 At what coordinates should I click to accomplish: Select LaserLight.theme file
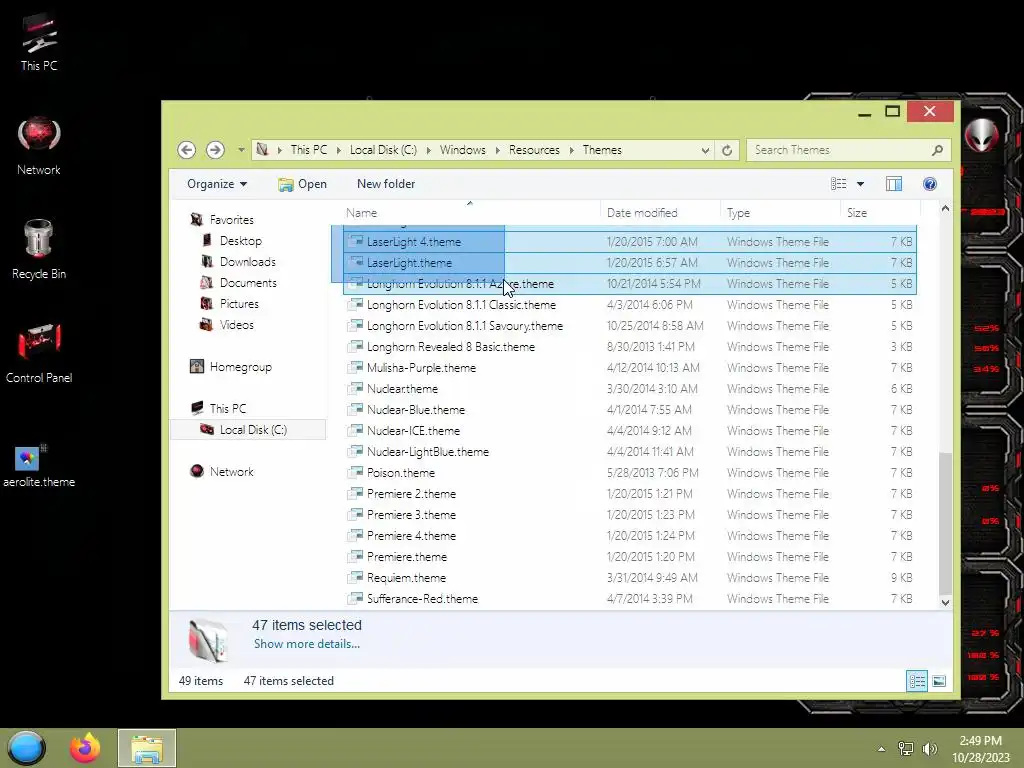coord(630,263)
